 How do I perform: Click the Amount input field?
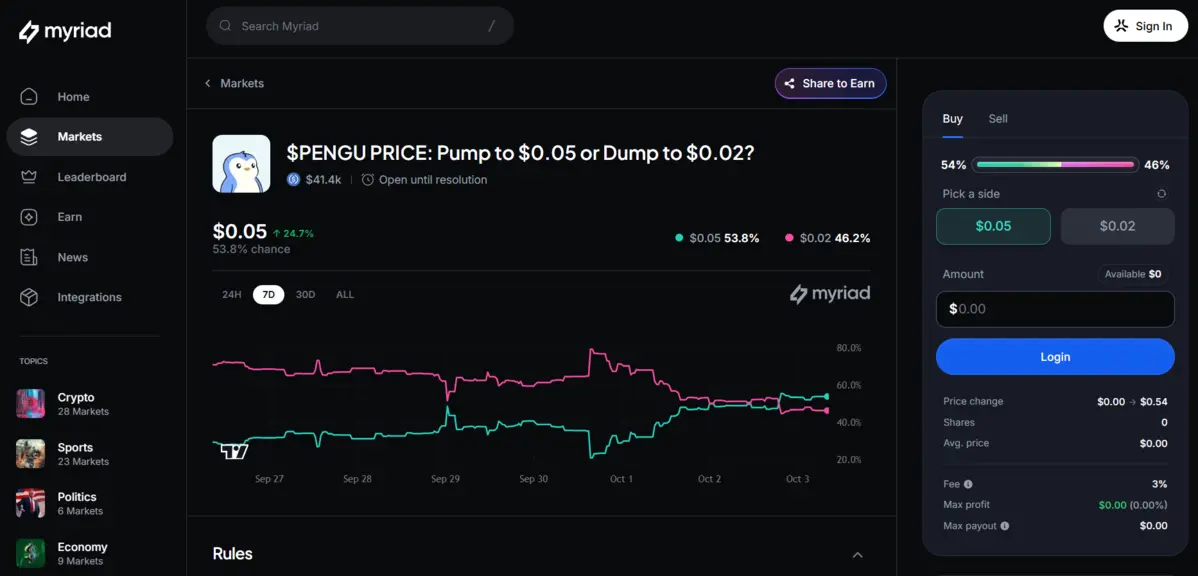pyautogui.click(x=1055, y=309)
